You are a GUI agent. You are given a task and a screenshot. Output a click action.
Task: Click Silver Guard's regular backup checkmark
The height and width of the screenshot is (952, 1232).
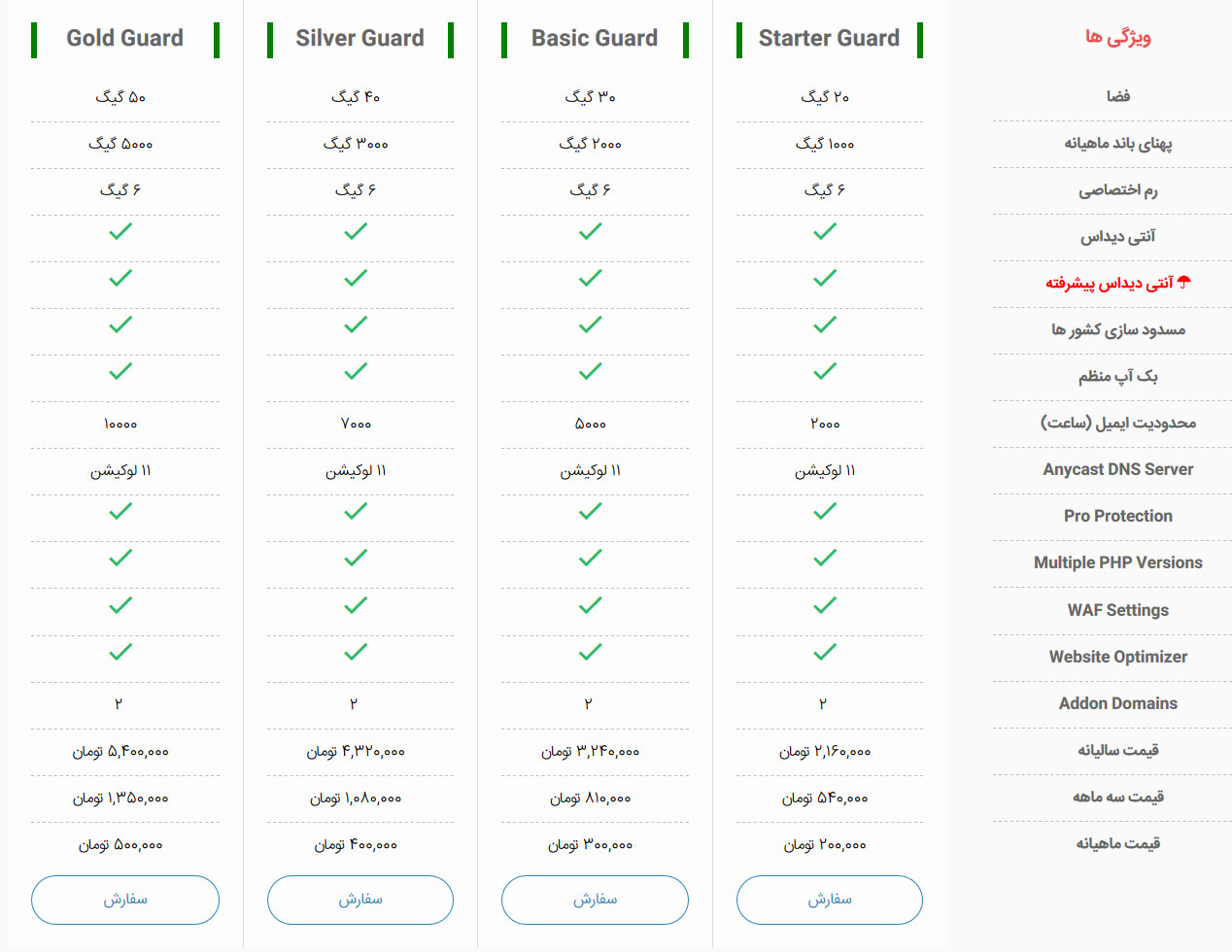(356, 371)
